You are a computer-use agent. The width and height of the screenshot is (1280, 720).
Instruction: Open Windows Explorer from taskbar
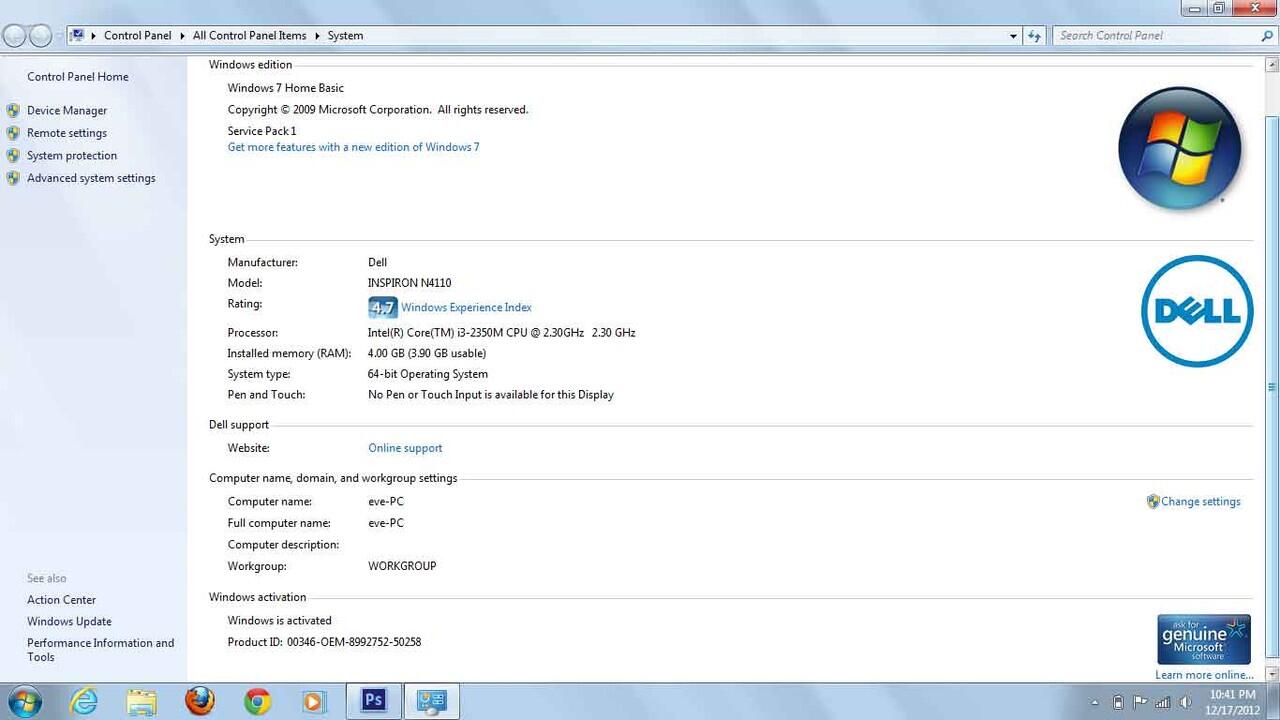(x=141, y=702)
